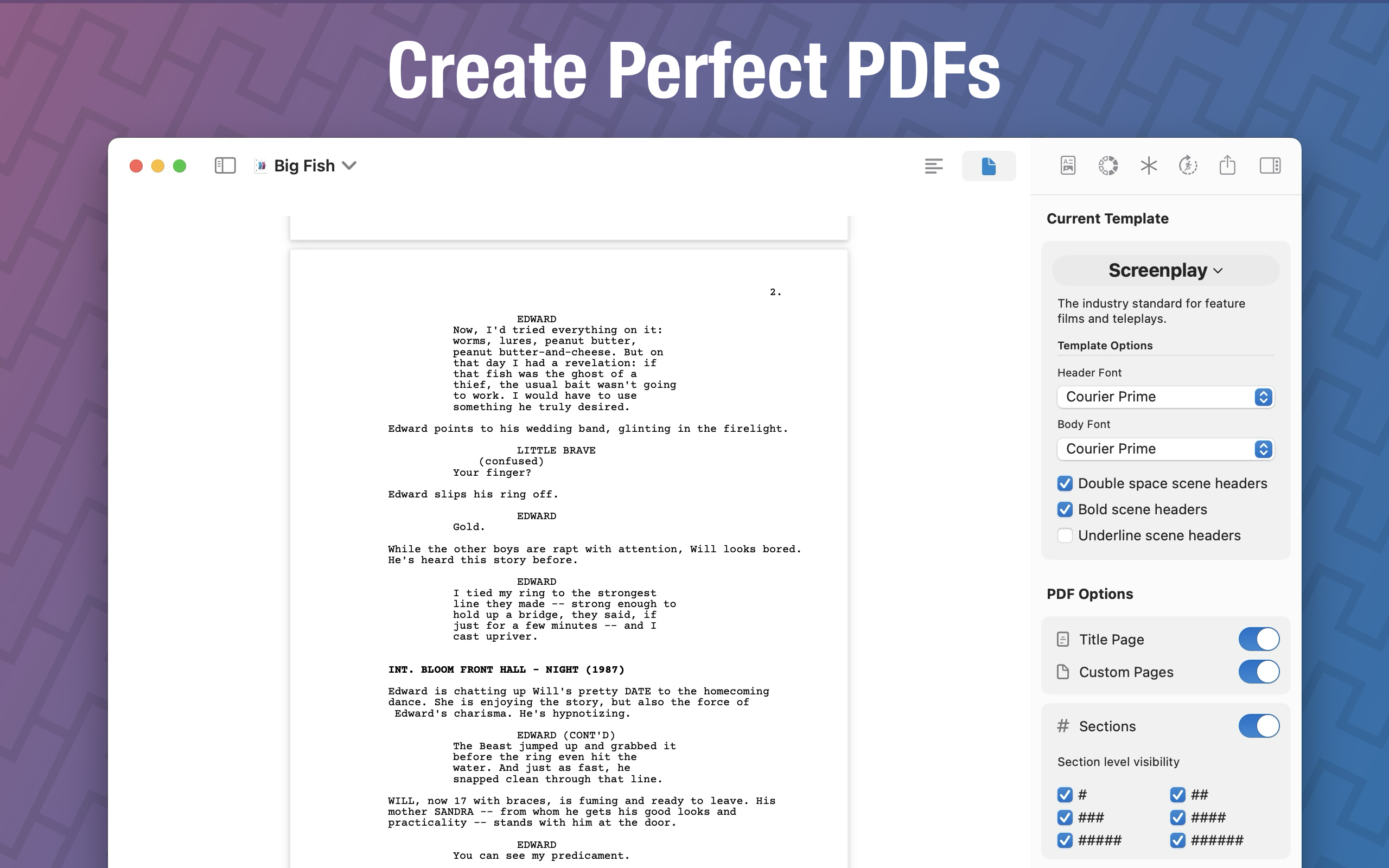Viewport: 1389px width, 868px height.
Task: Click the Title Page document icon
Action: [1063, 639]
